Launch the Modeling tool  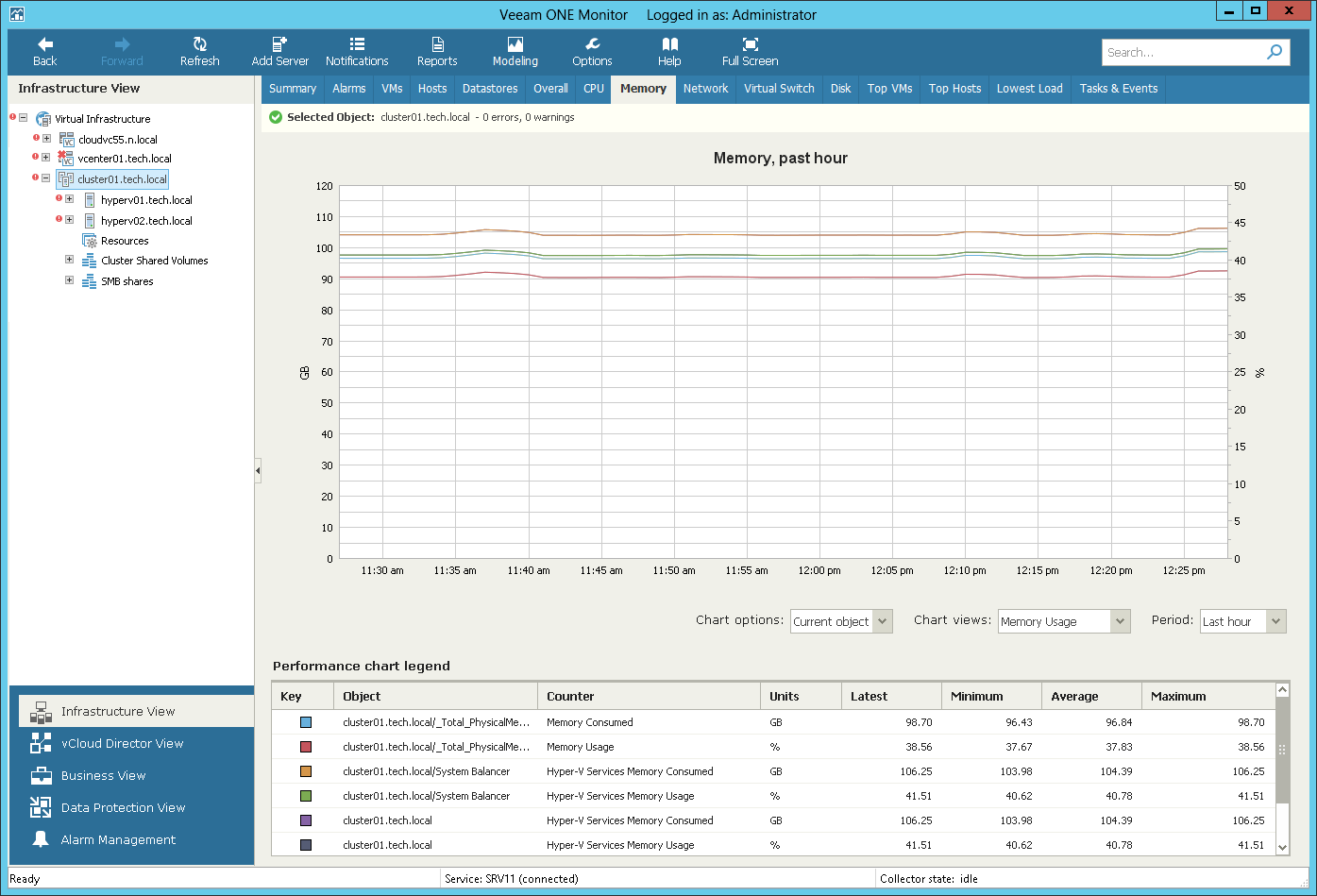pos(515,44)
